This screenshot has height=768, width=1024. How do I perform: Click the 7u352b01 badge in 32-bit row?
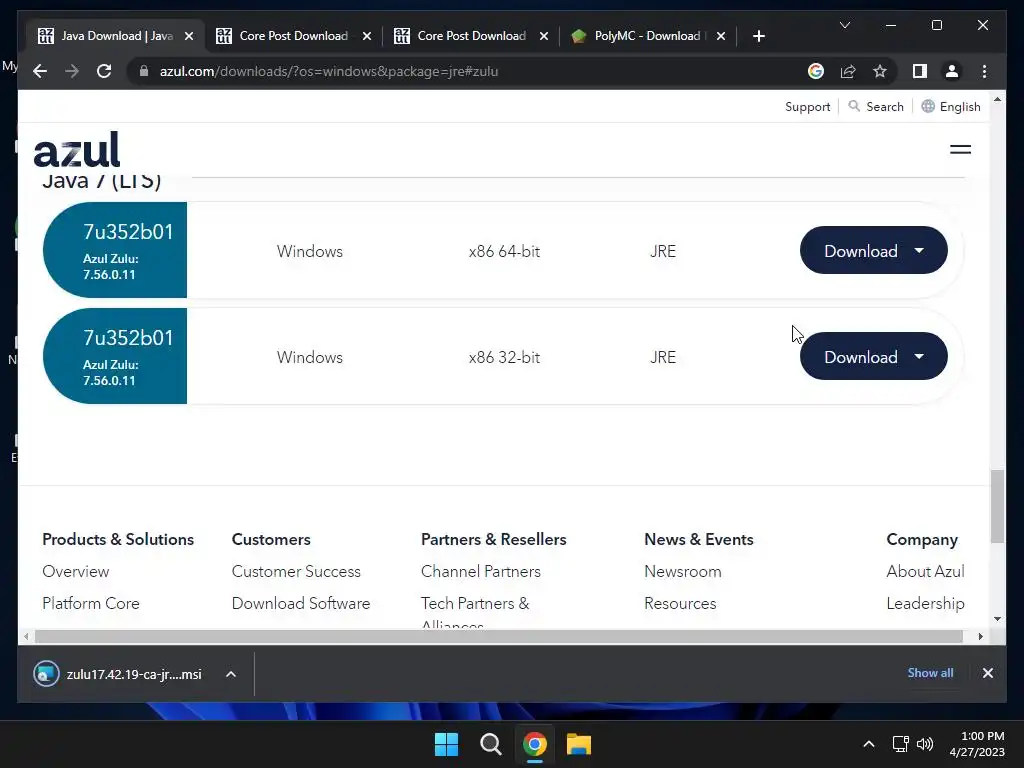pyautogui.click(x=115, y=356)
